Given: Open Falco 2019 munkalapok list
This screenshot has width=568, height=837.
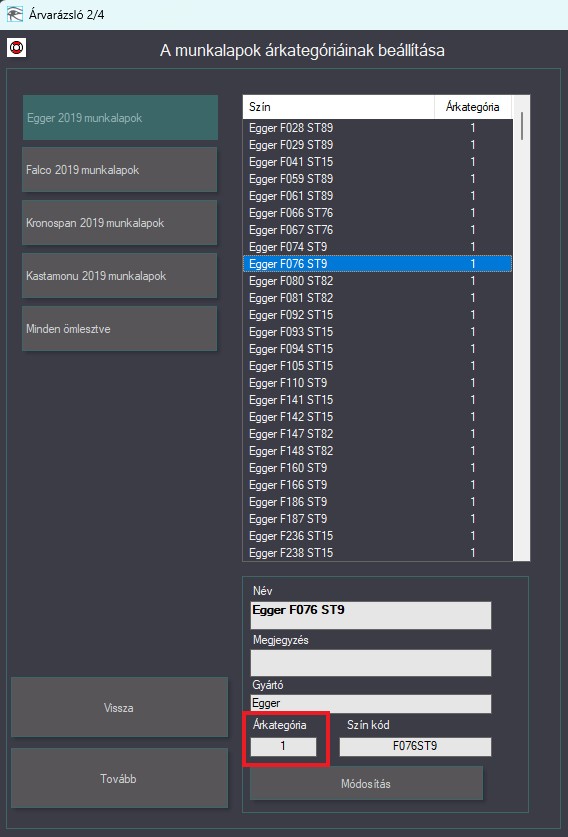Looking at the screenshot, I should 120,170.
